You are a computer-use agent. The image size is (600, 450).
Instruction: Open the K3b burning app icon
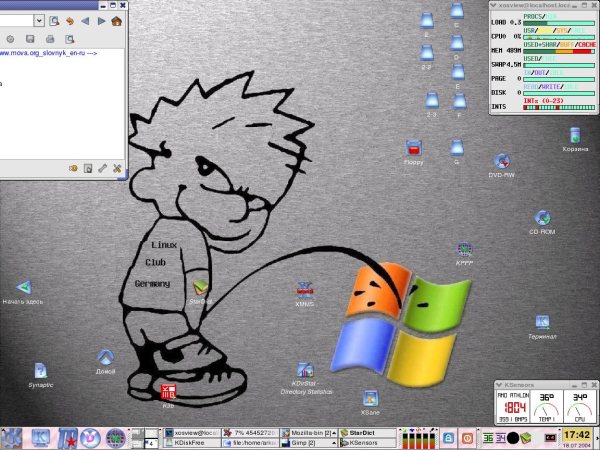pos(168,392)
